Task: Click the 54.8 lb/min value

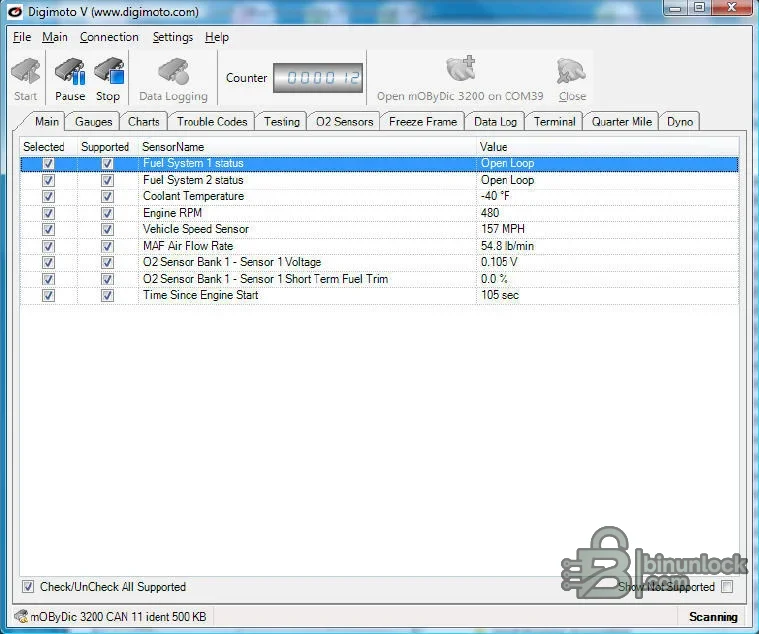Action: pyautogui.click(x=507, y=246)
